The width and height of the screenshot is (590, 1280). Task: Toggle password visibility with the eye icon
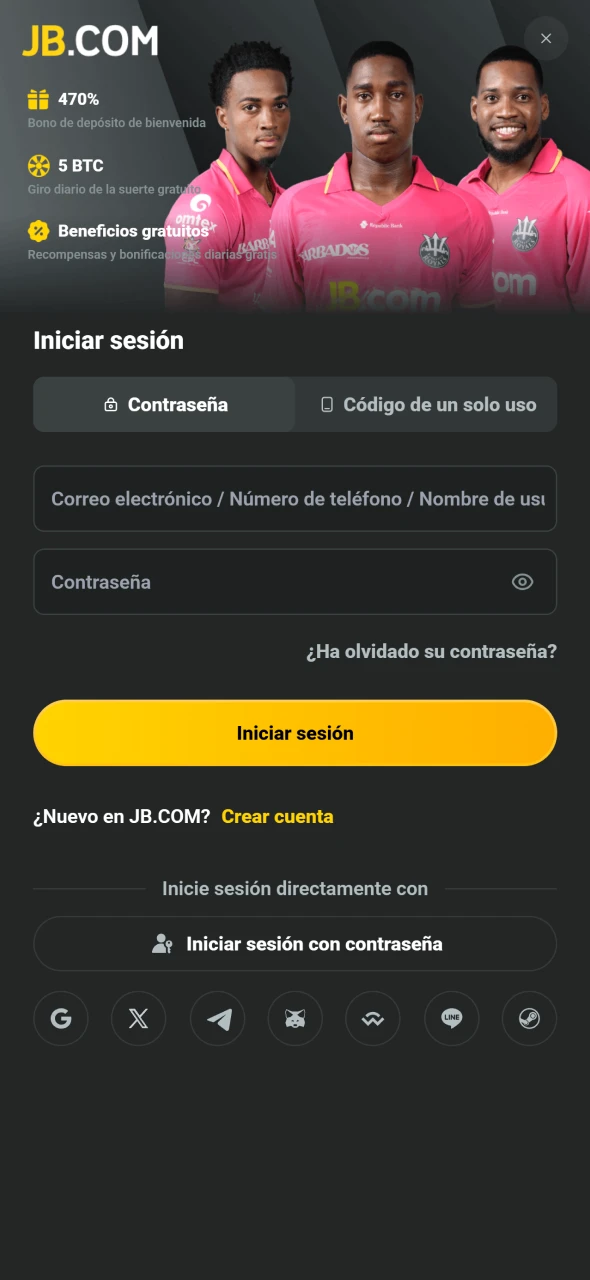522,581
